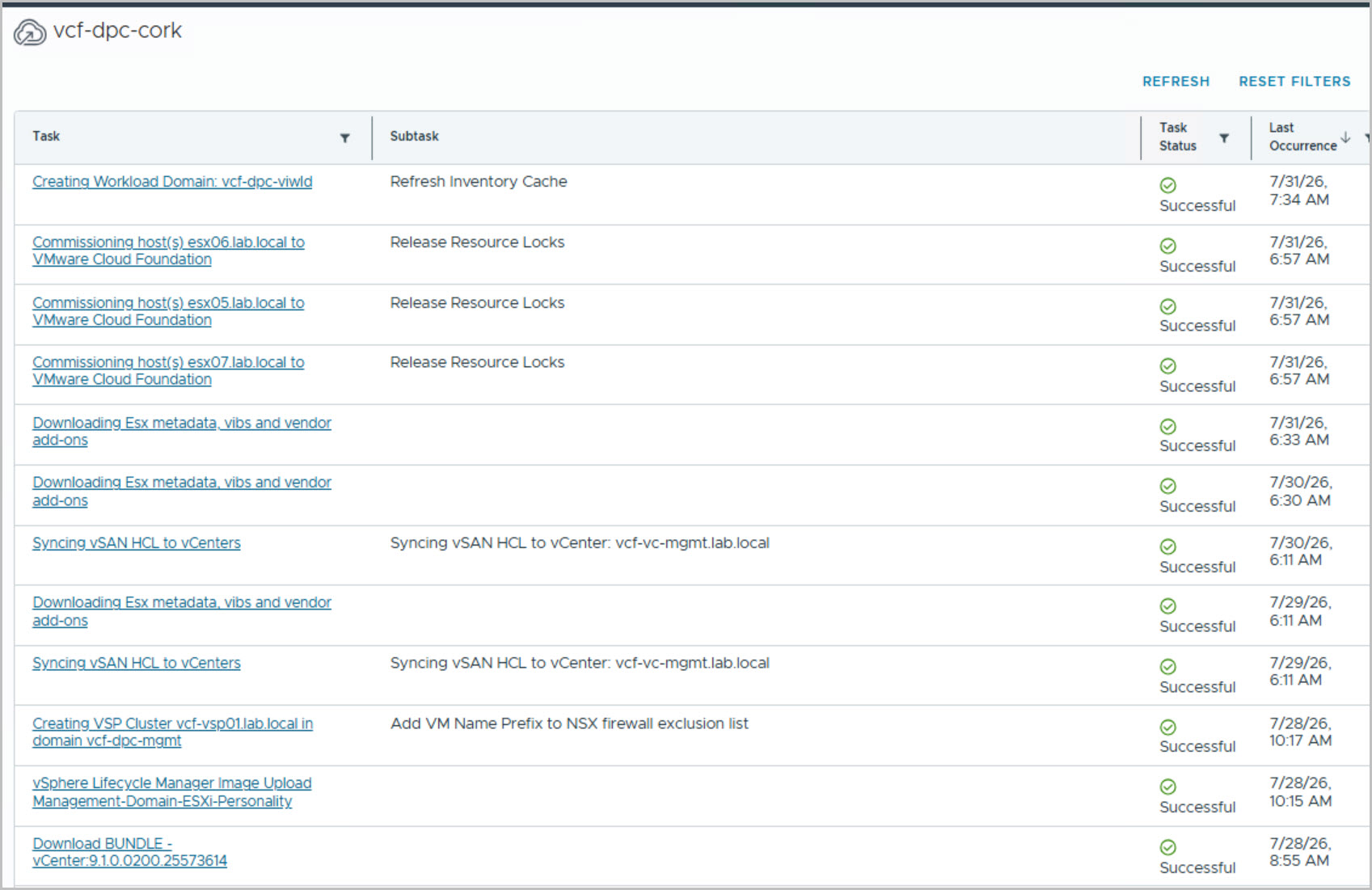Click the Last Occurrence column header

point(1302,137)
